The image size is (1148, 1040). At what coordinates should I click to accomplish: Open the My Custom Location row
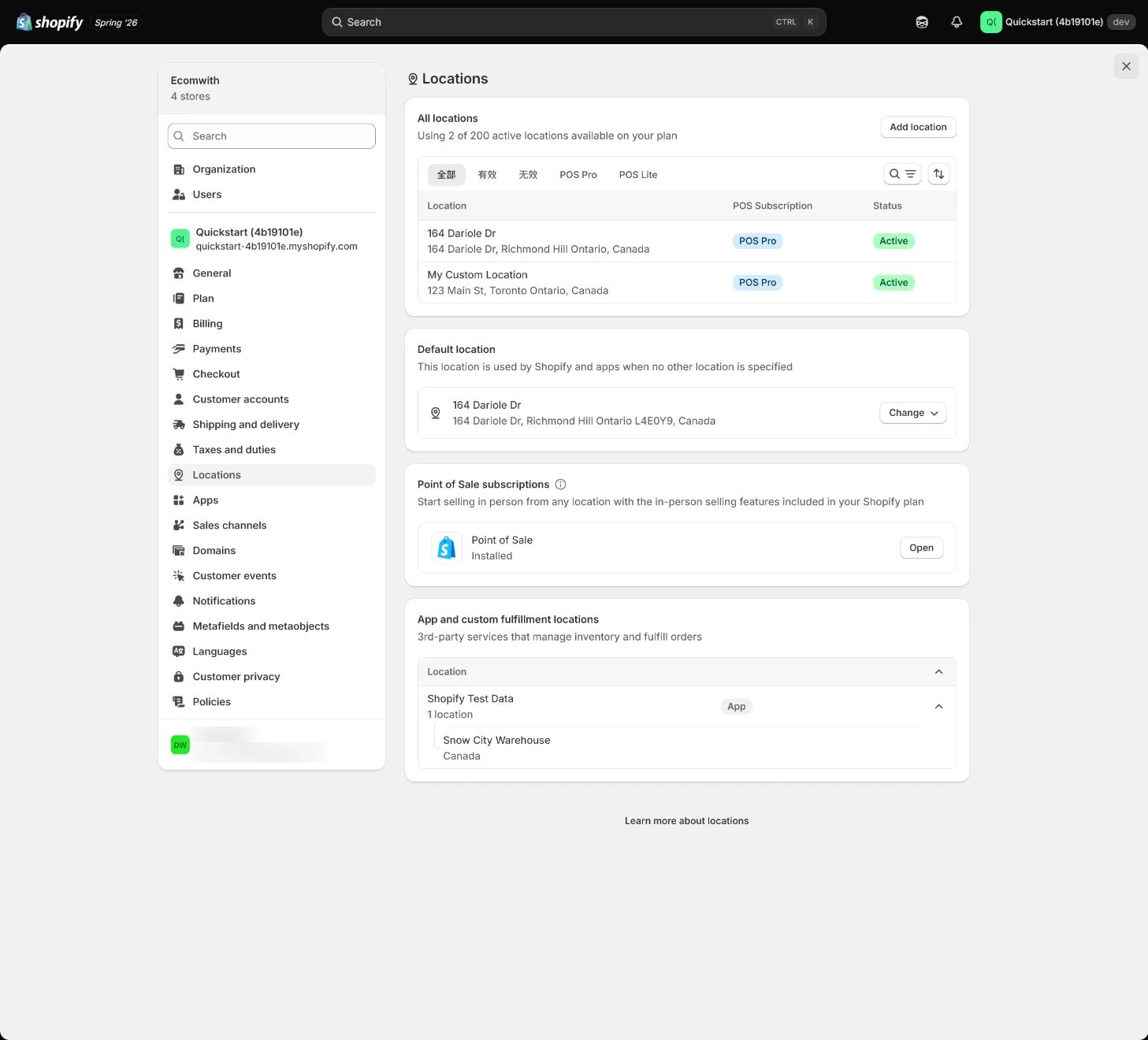(686, 283)
